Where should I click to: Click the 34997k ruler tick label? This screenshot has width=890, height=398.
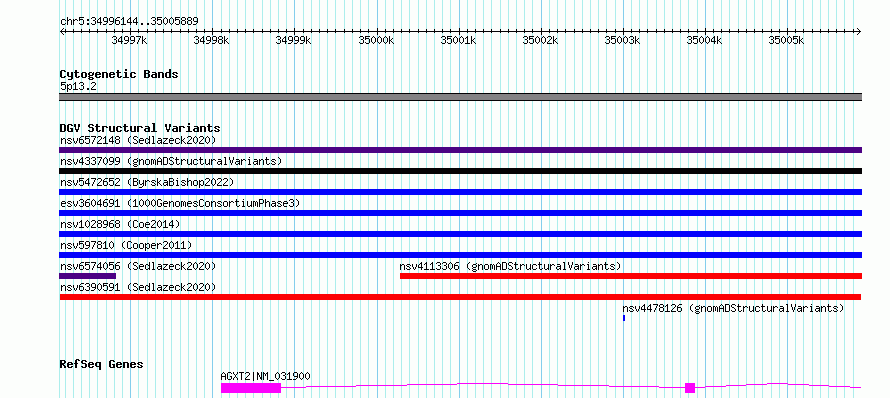click(x=130, y=40)
